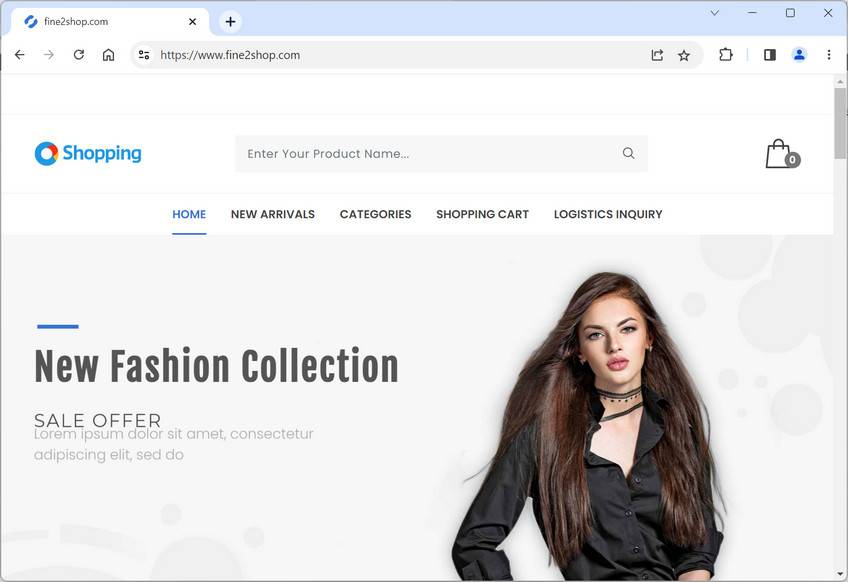Click the New Fashion Collection heading

pyautogui.click(x=216, y=366)
